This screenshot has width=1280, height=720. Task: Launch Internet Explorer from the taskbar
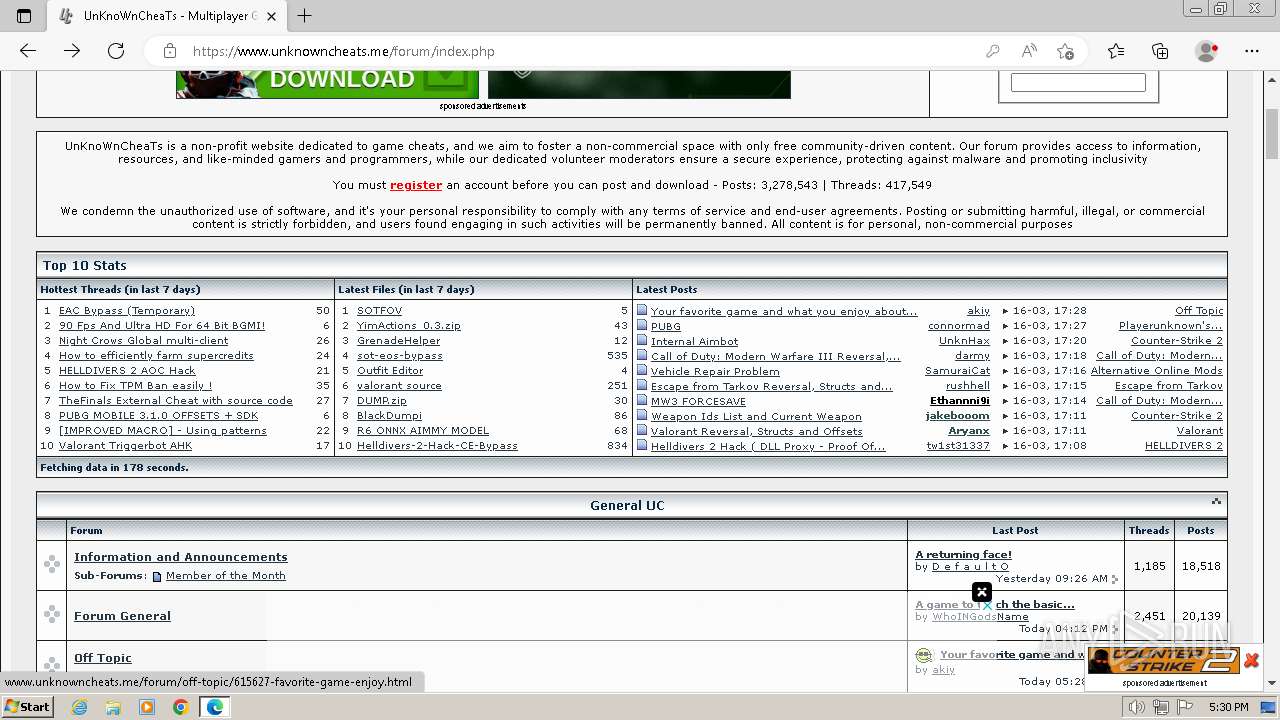[80, 707]
